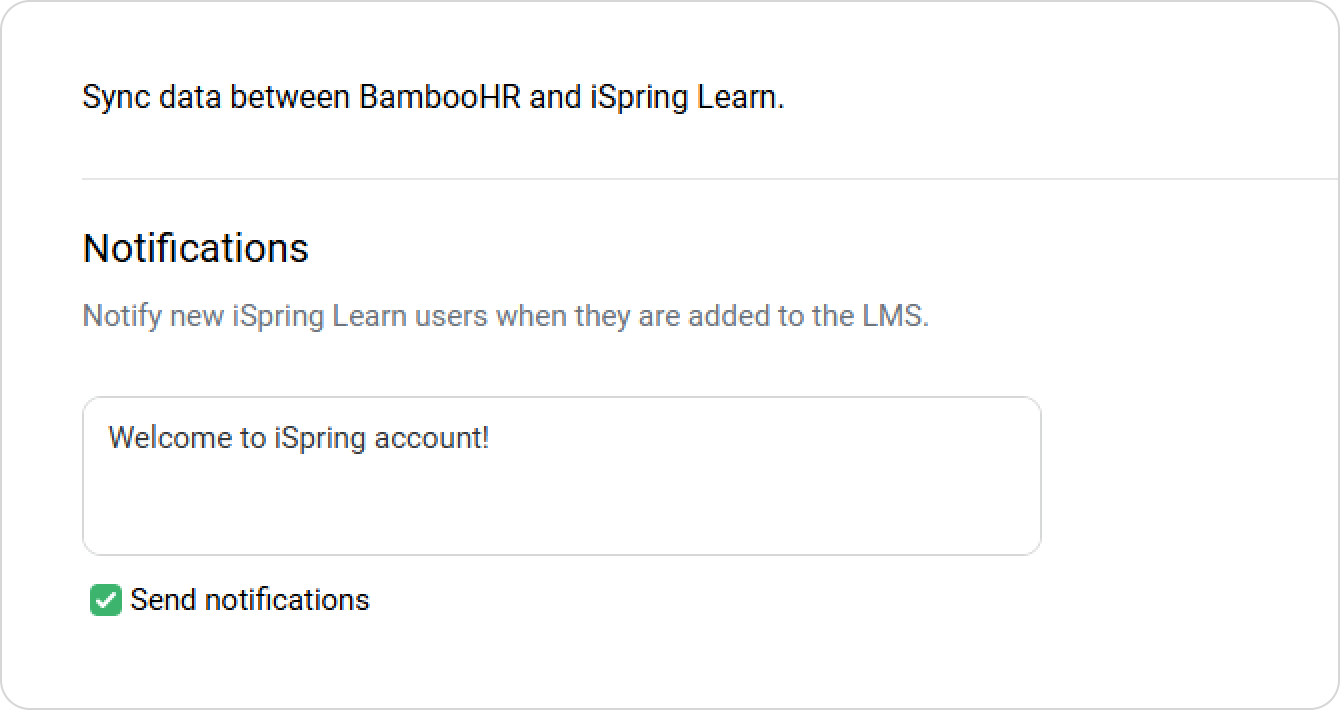The width and height of the screenshot is (1340, 710).
Task: Click the 'Send notifications' label text
Action: tap(249, 600)
